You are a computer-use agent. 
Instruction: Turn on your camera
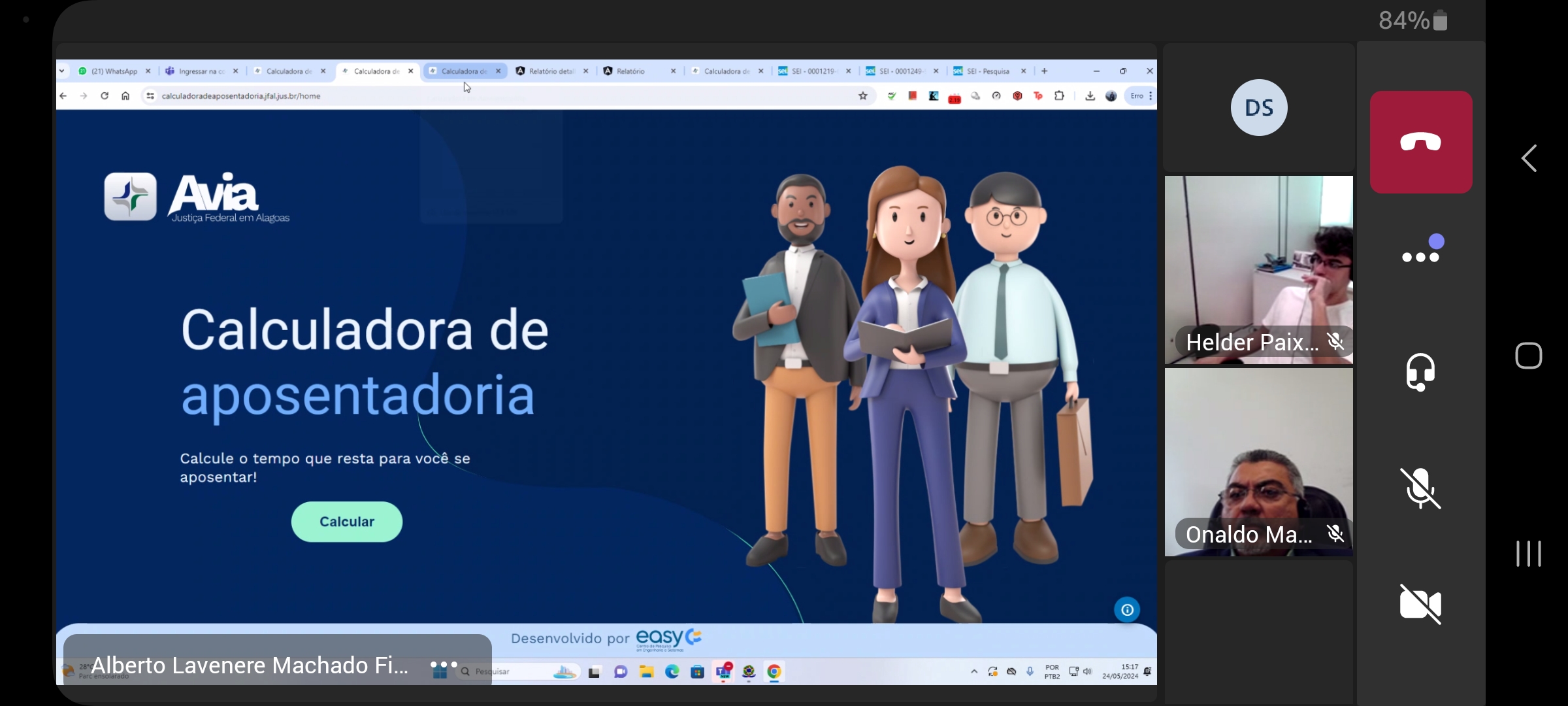tap(1420, 604)
